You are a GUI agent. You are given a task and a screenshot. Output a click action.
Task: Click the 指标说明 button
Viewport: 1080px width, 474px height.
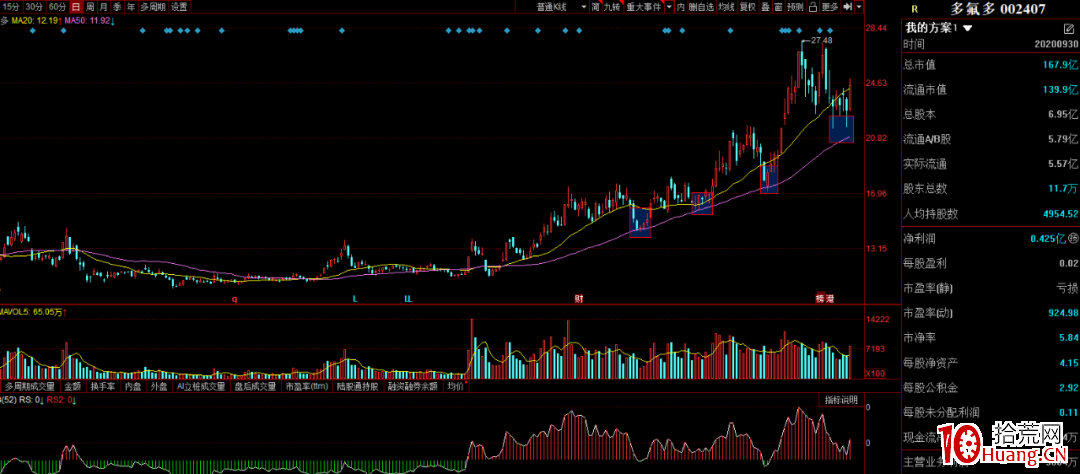click(x=841, y=400)
